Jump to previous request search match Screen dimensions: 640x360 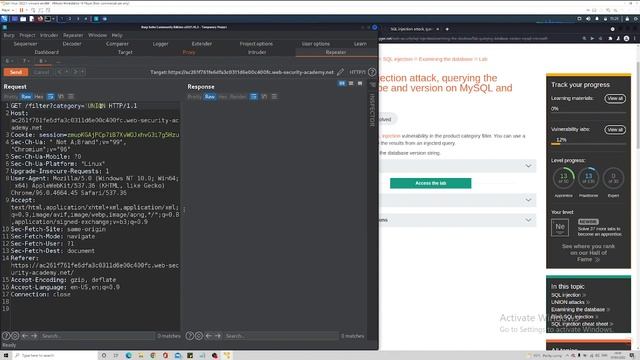tap(25, 336)
